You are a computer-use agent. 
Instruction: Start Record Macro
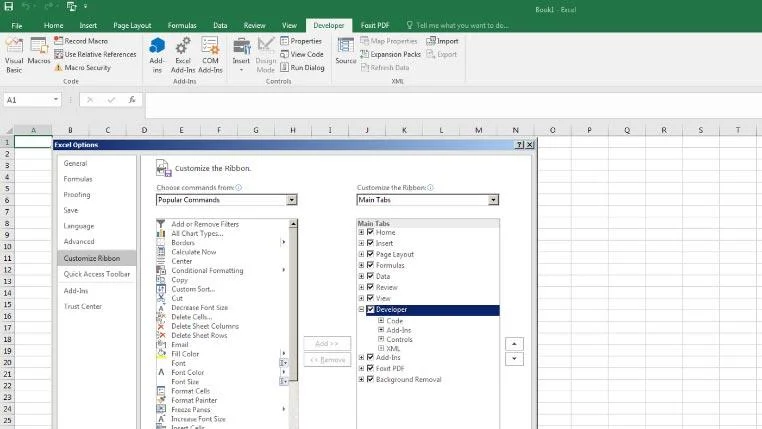click(81, 41)
